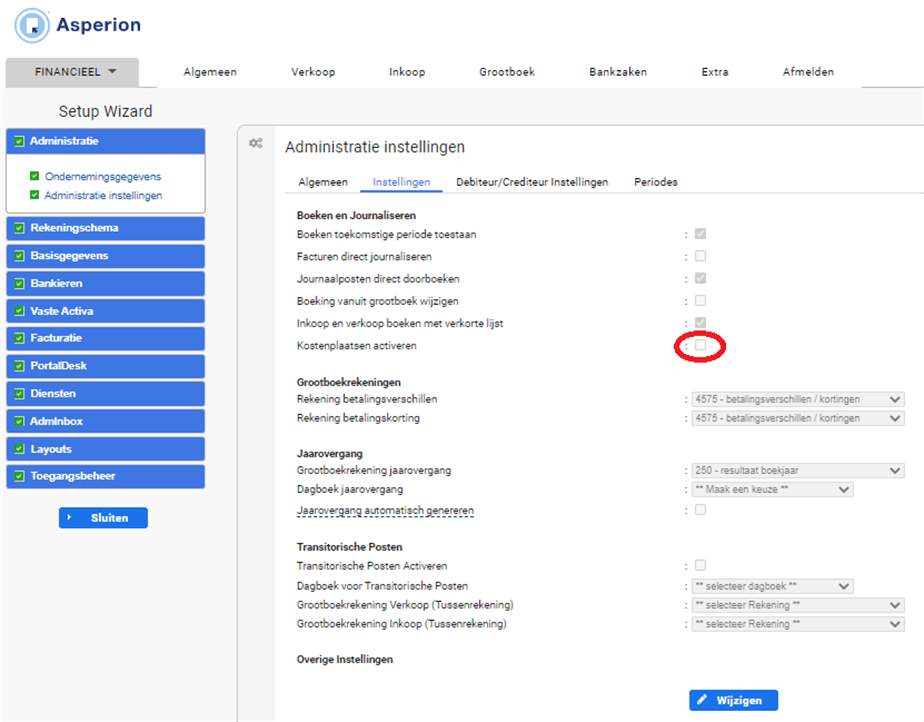Image resolution: width=924 pixels, height=722 pixels.
Task: Open Rekening betalingskorting dropdown
Action: [798, 418]
